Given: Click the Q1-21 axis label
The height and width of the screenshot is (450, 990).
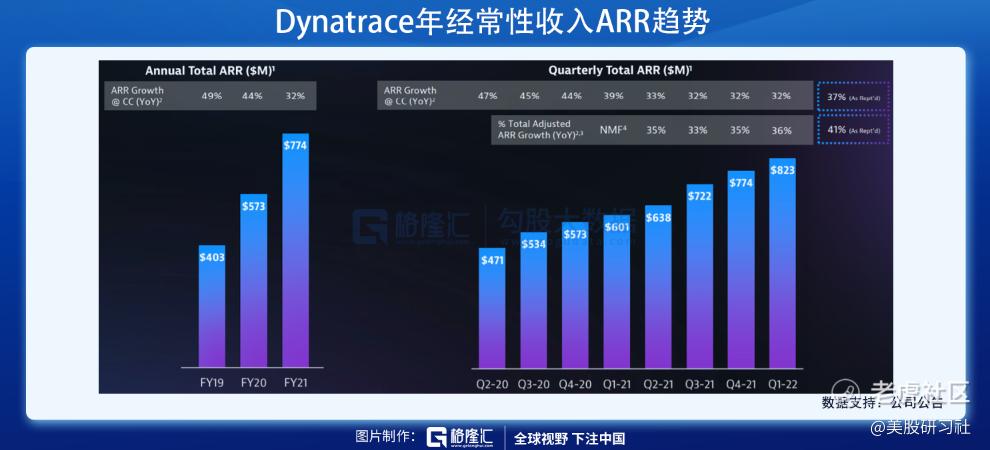Looking at the screenshot, I should (617, 384).
